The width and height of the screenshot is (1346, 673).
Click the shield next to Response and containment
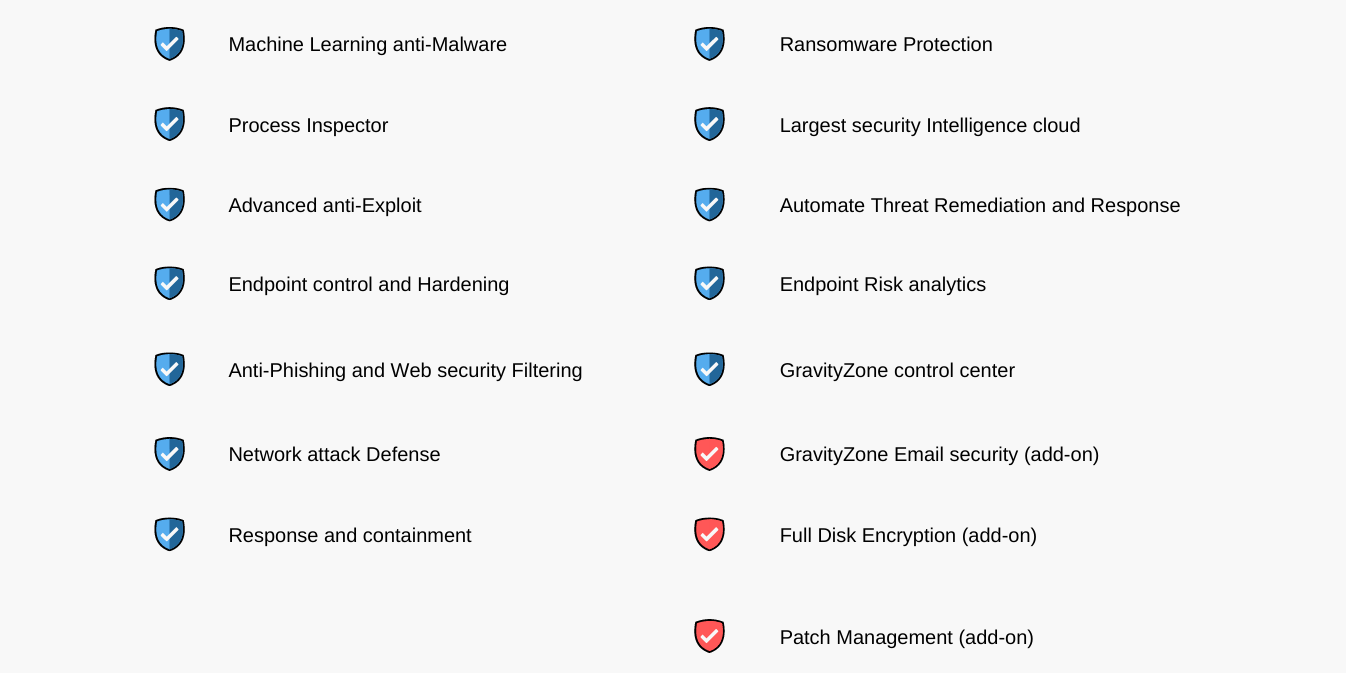[170, 534]
